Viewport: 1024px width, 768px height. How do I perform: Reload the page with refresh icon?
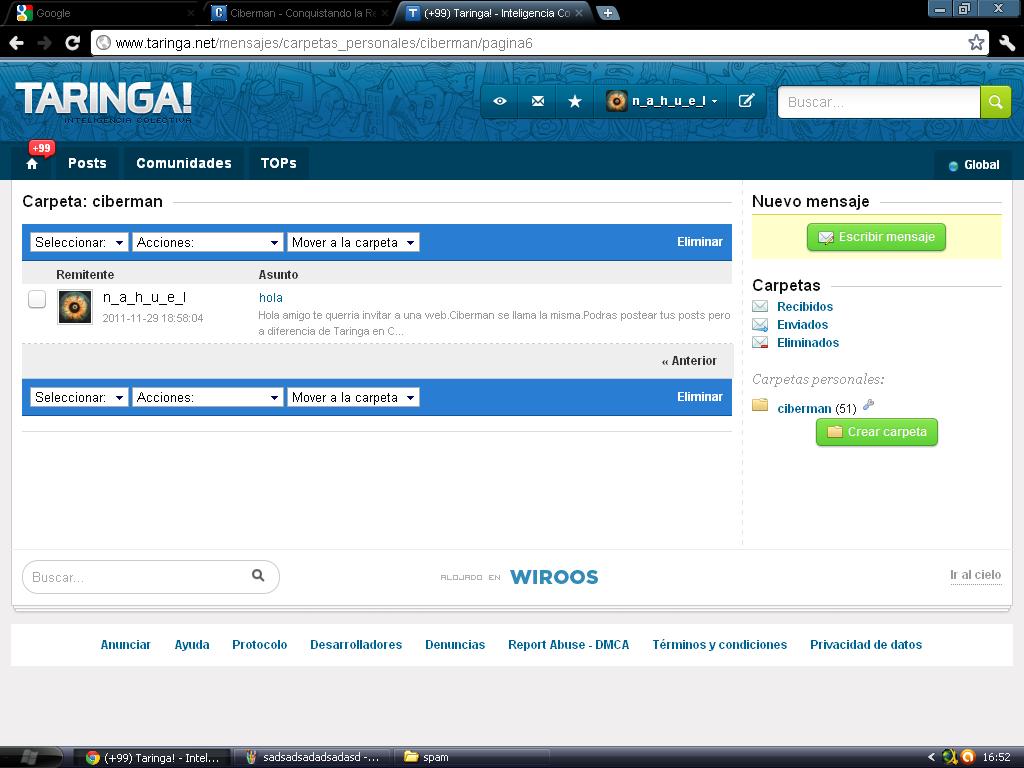pyautogui.click(x=72, y=43)
